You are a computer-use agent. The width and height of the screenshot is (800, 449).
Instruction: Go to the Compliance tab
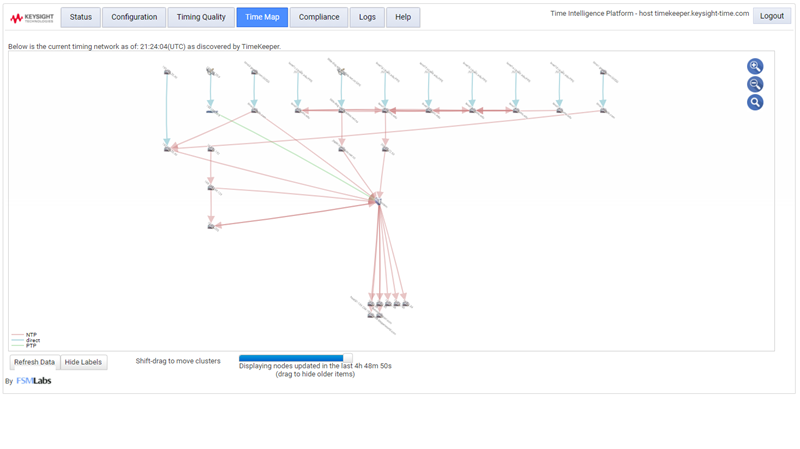tap(319, 17)
